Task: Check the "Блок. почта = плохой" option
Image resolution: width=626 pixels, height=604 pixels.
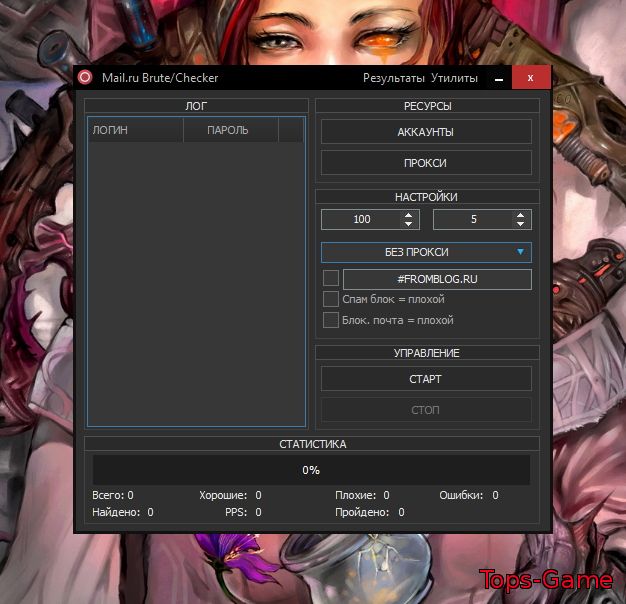Action: (331, 320)
